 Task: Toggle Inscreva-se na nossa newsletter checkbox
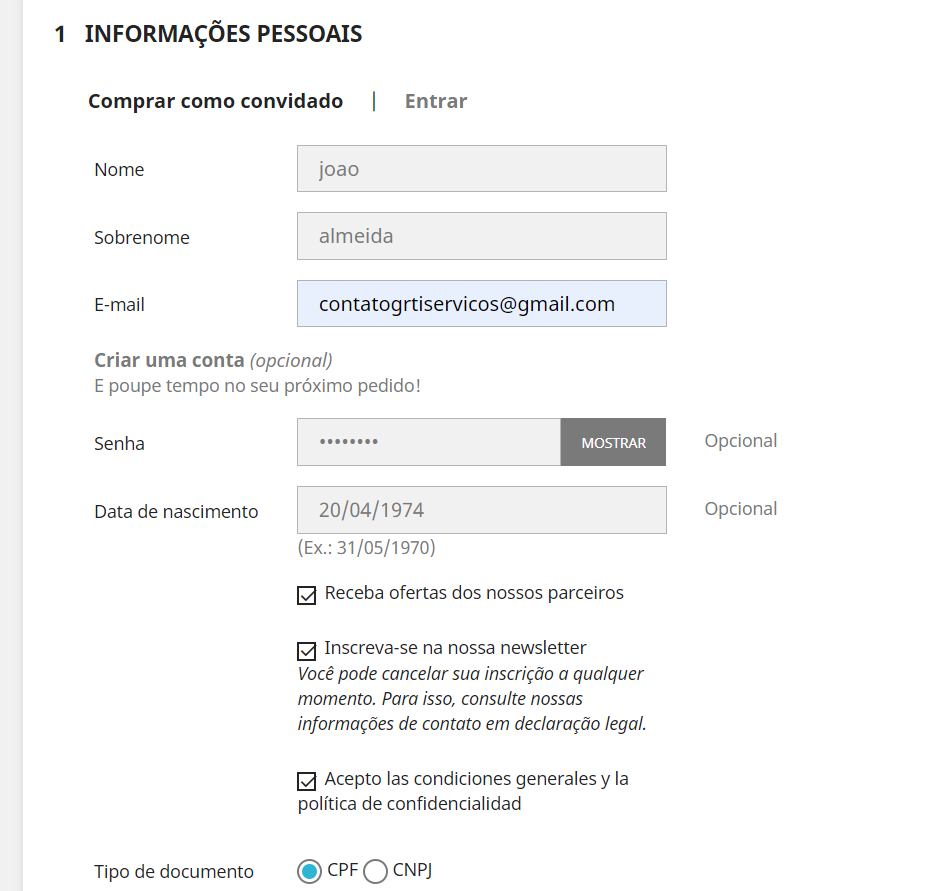(307, 651)
